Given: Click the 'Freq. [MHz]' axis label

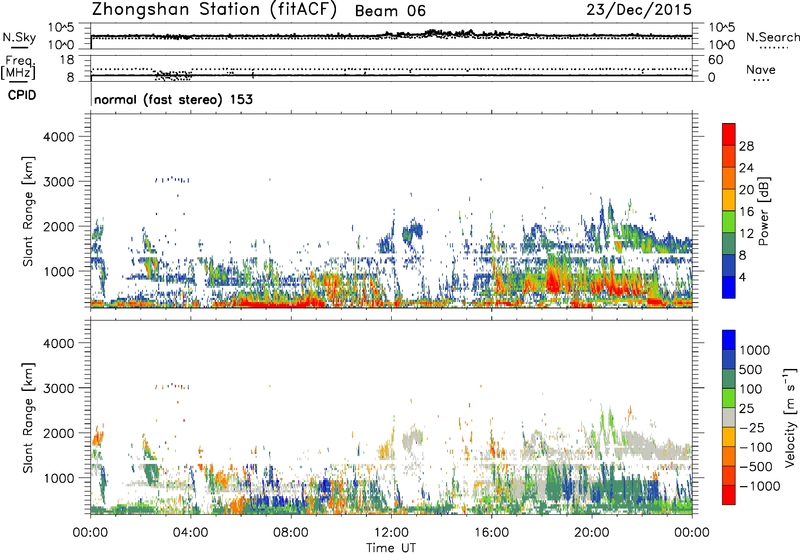Looking at the screenshot, I should (x=18, y=68).
